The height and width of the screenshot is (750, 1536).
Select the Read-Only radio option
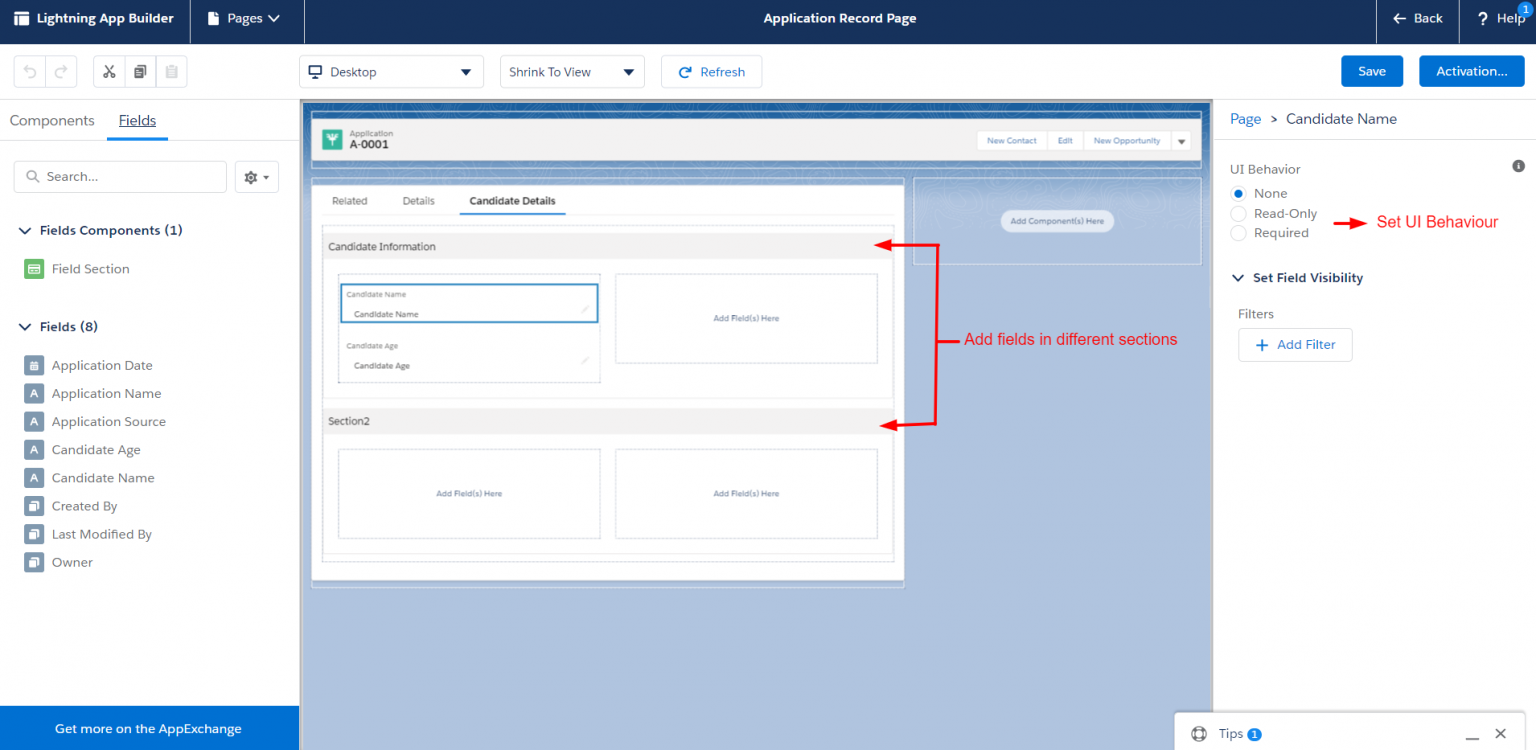(1239, 214)
